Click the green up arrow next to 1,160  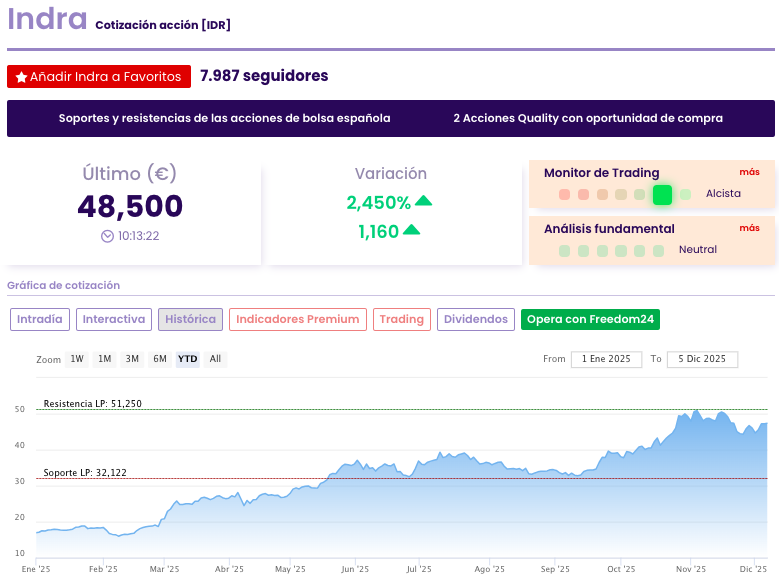(411, 229)
